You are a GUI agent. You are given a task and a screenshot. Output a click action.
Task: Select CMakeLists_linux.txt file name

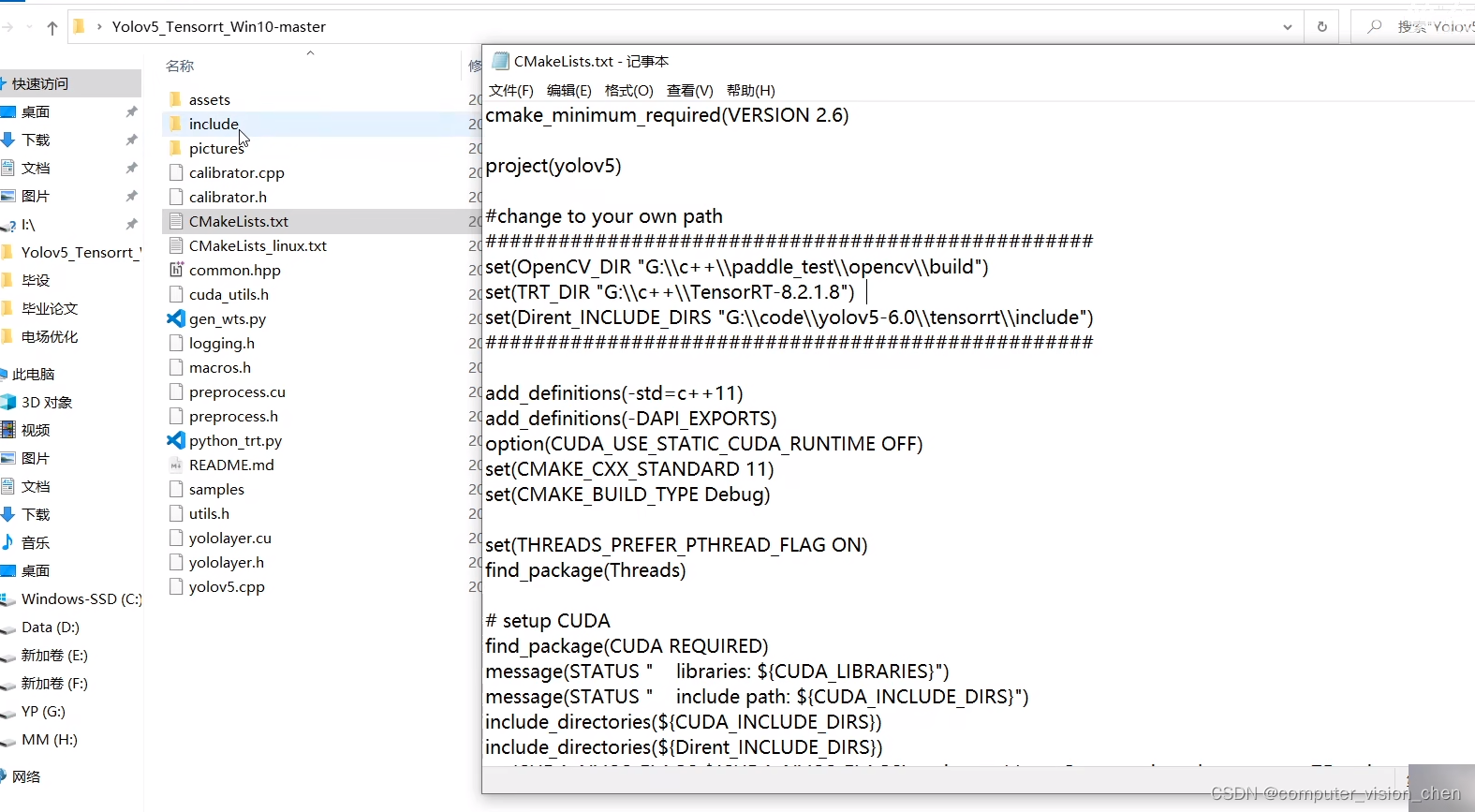(x=258, y=245)
